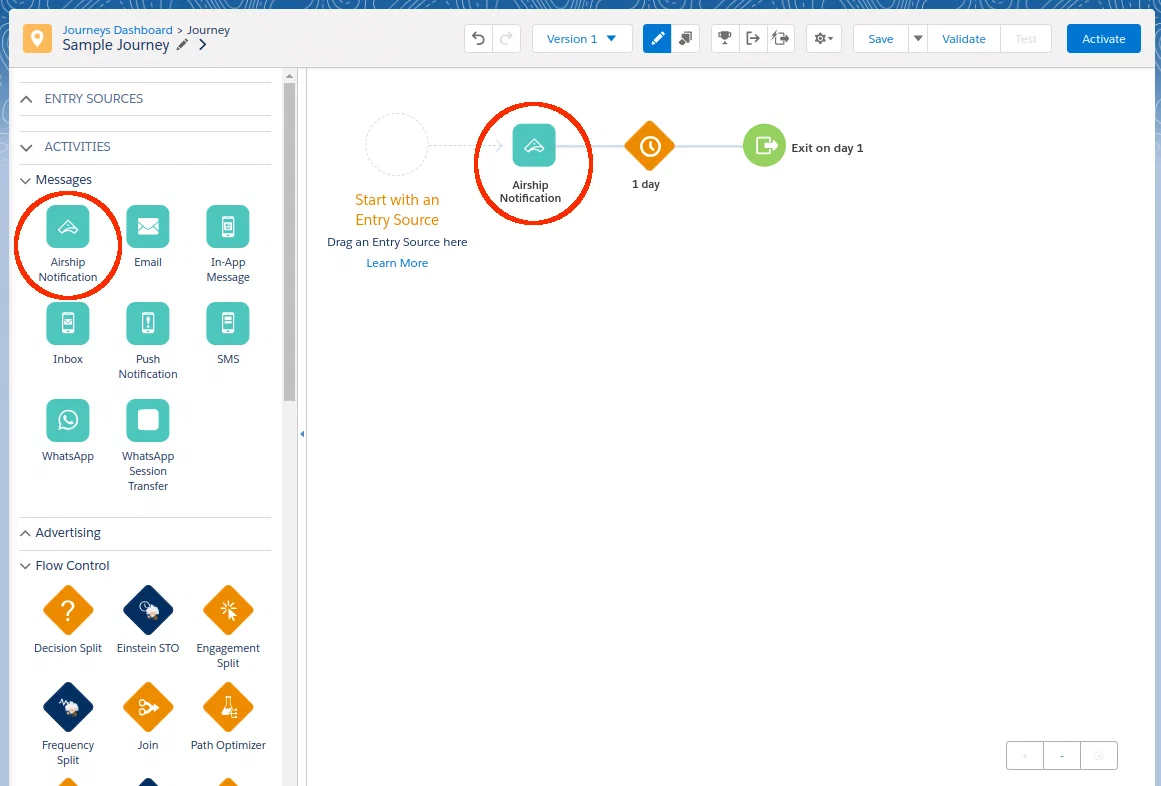Viewport: 1161px width, 786px height.
Task: Select the Decision Split flow control icon
Action: pos(68,610)
